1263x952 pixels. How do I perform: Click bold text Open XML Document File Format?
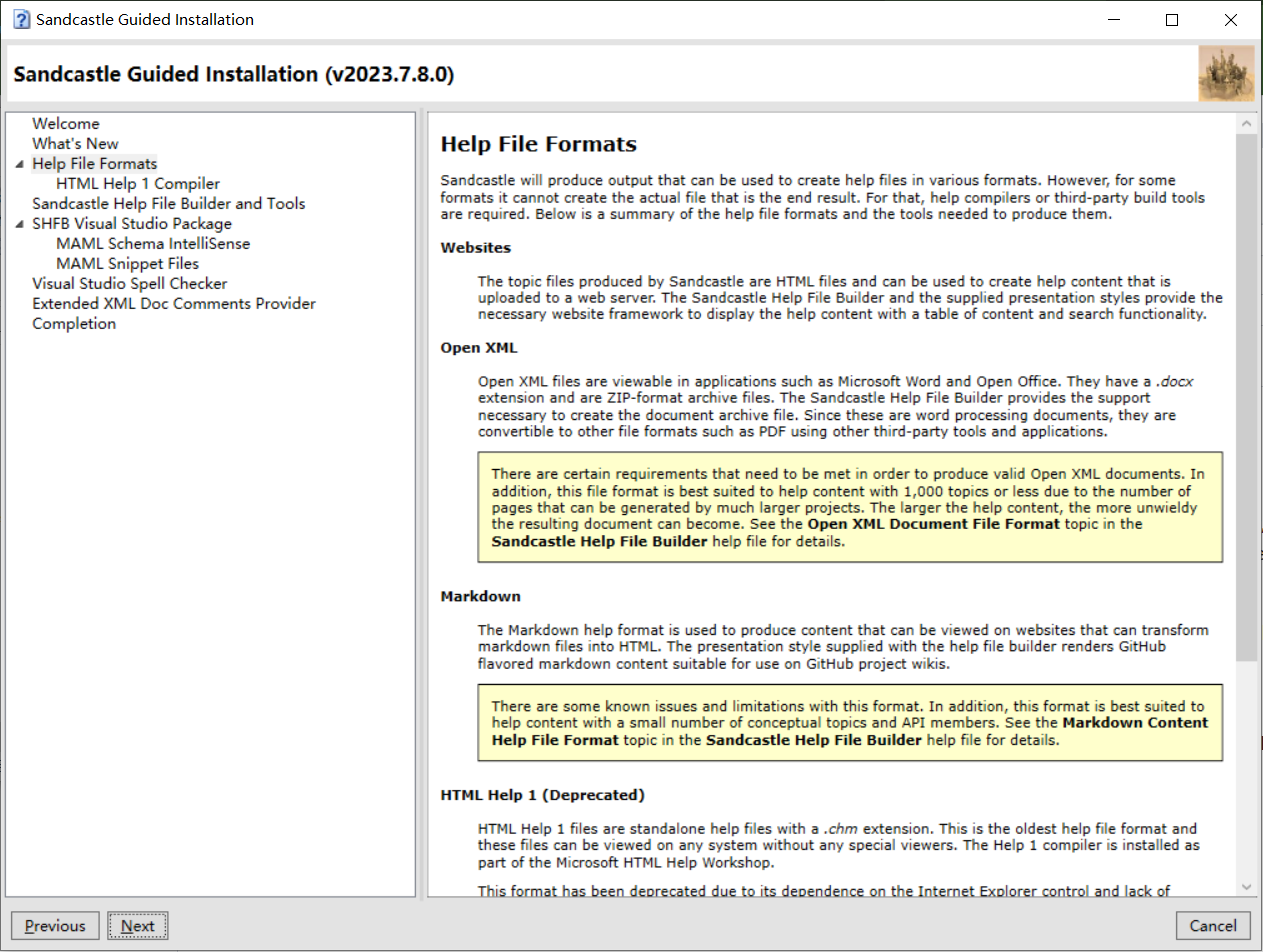click(934, 524)
